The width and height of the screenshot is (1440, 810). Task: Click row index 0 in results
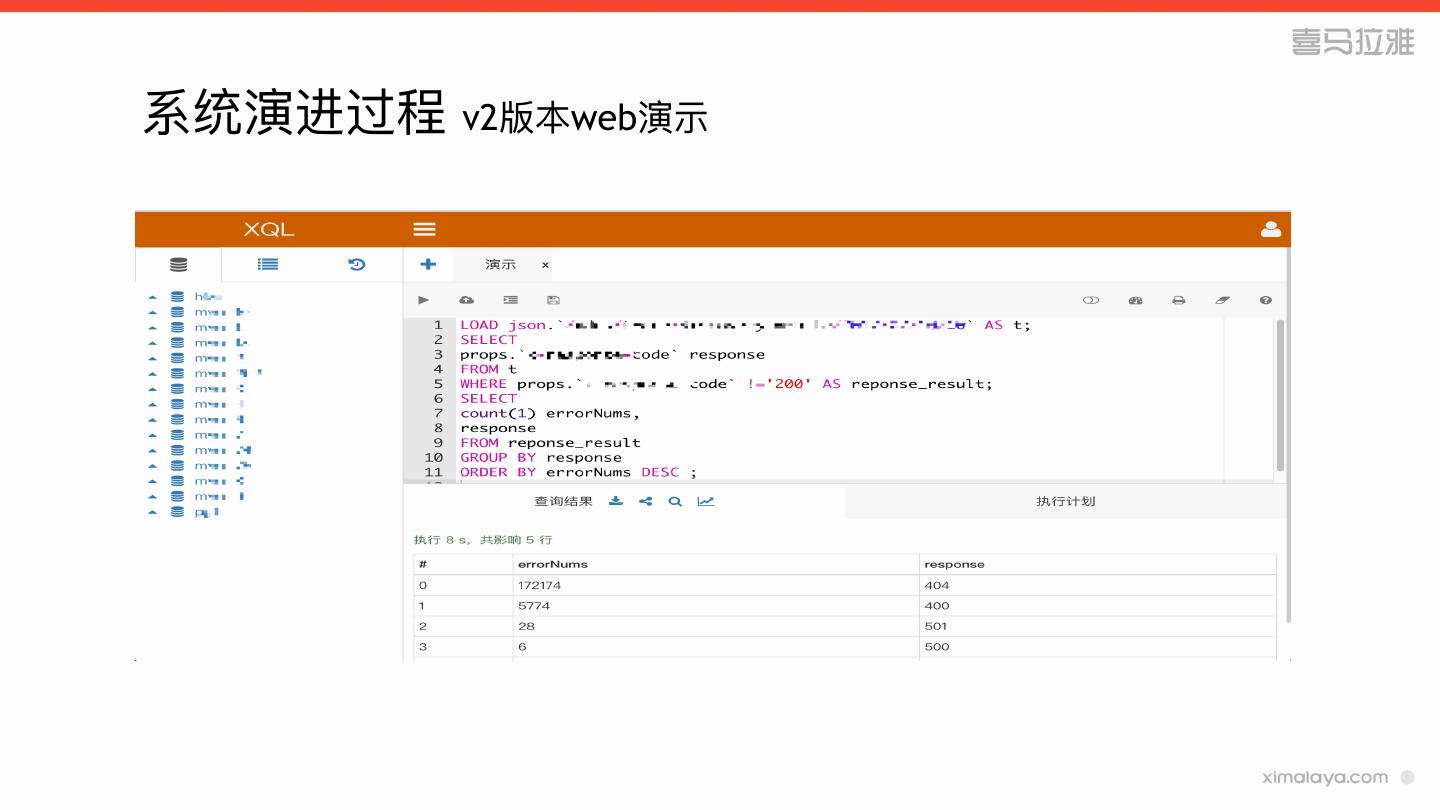[x=463, y=585]
